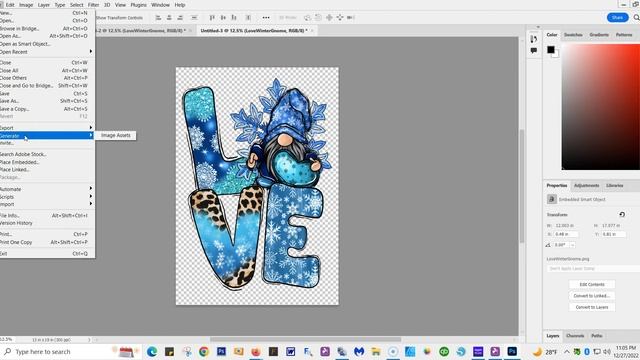
Task: Click the horizontal scrollbar below the canvas
Action: [305, 339]
